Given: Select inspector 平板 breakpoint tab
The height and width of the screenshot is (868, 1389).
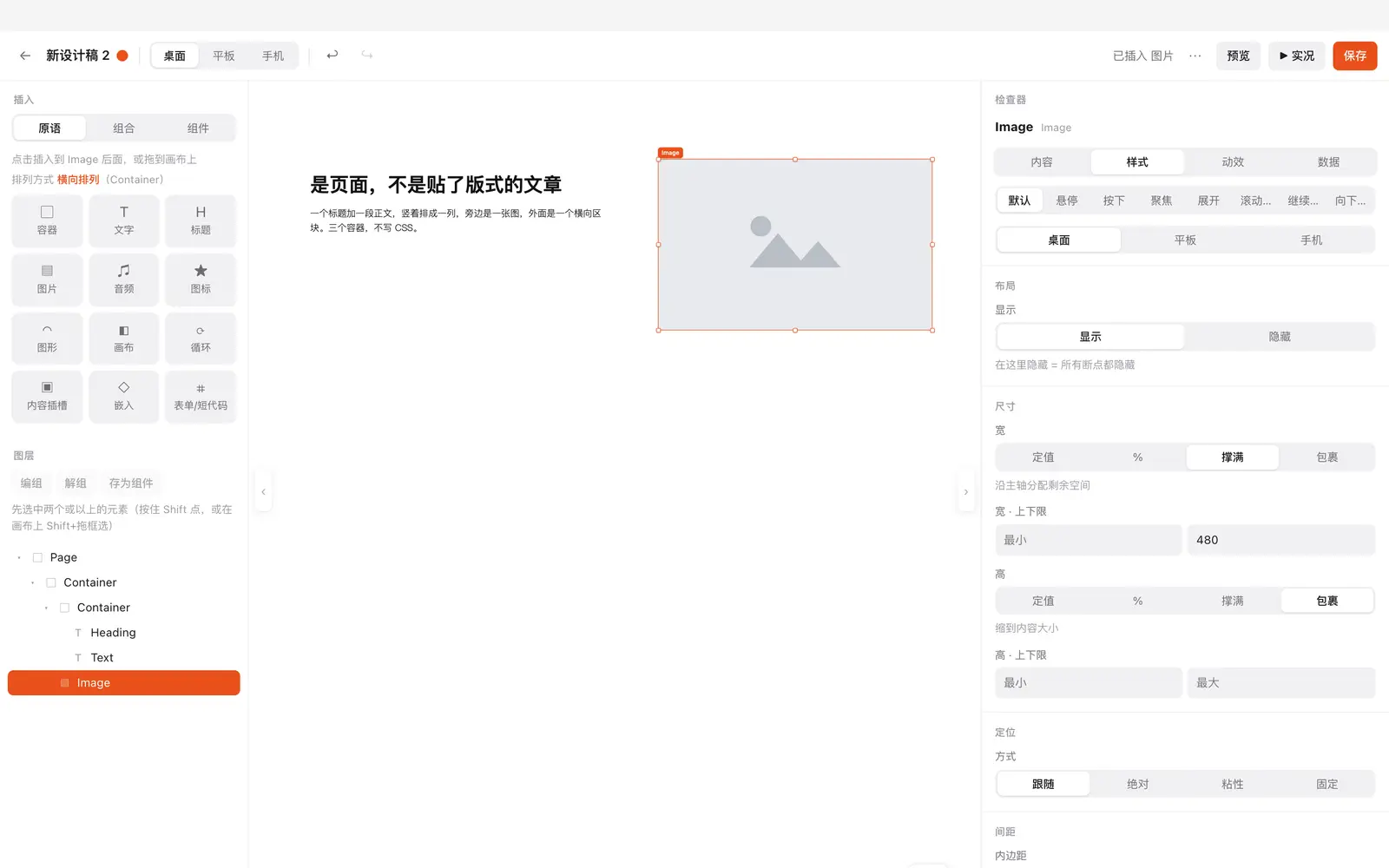Looking at the screenshot, I should pyautogui.click(x=1185, y=240).
